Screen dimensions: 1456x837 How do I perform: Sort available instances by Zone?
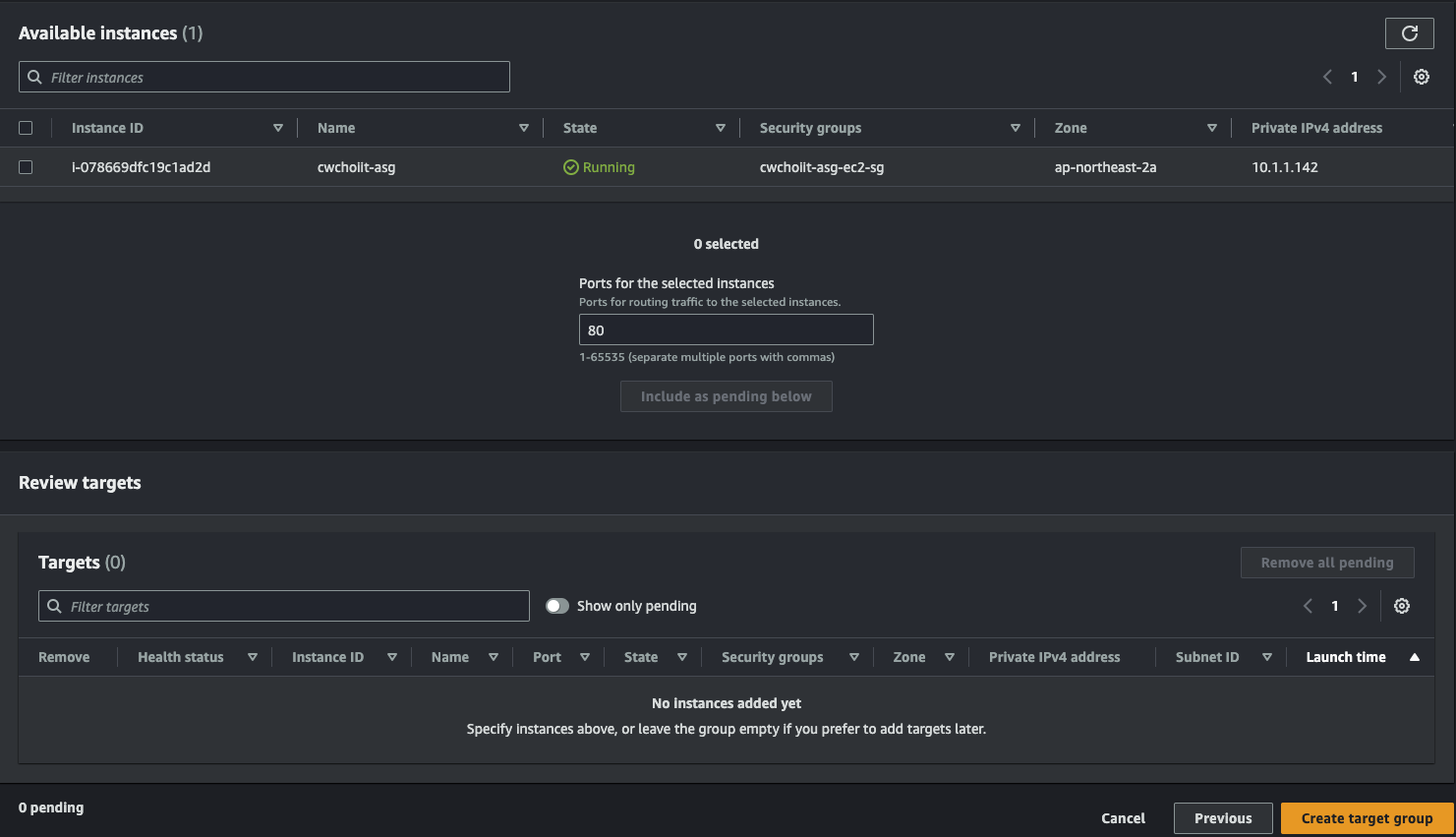point(1212,128)
